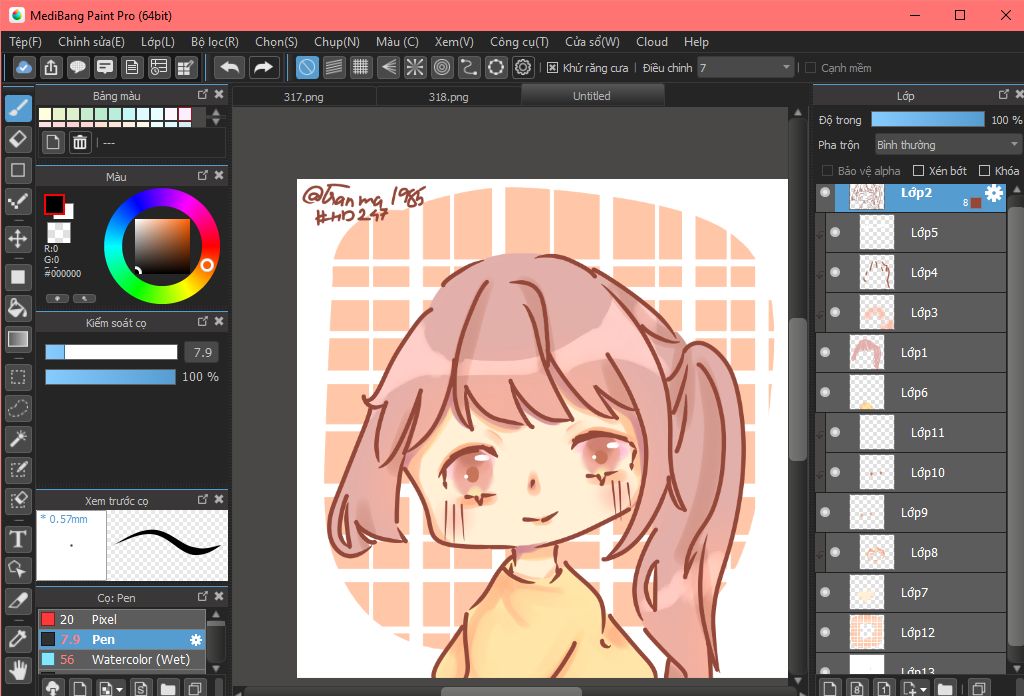The width and height of the screenshot is (1024, 696).
Task: Click the cloud save icon in toolbar
Action: (24, 67)
